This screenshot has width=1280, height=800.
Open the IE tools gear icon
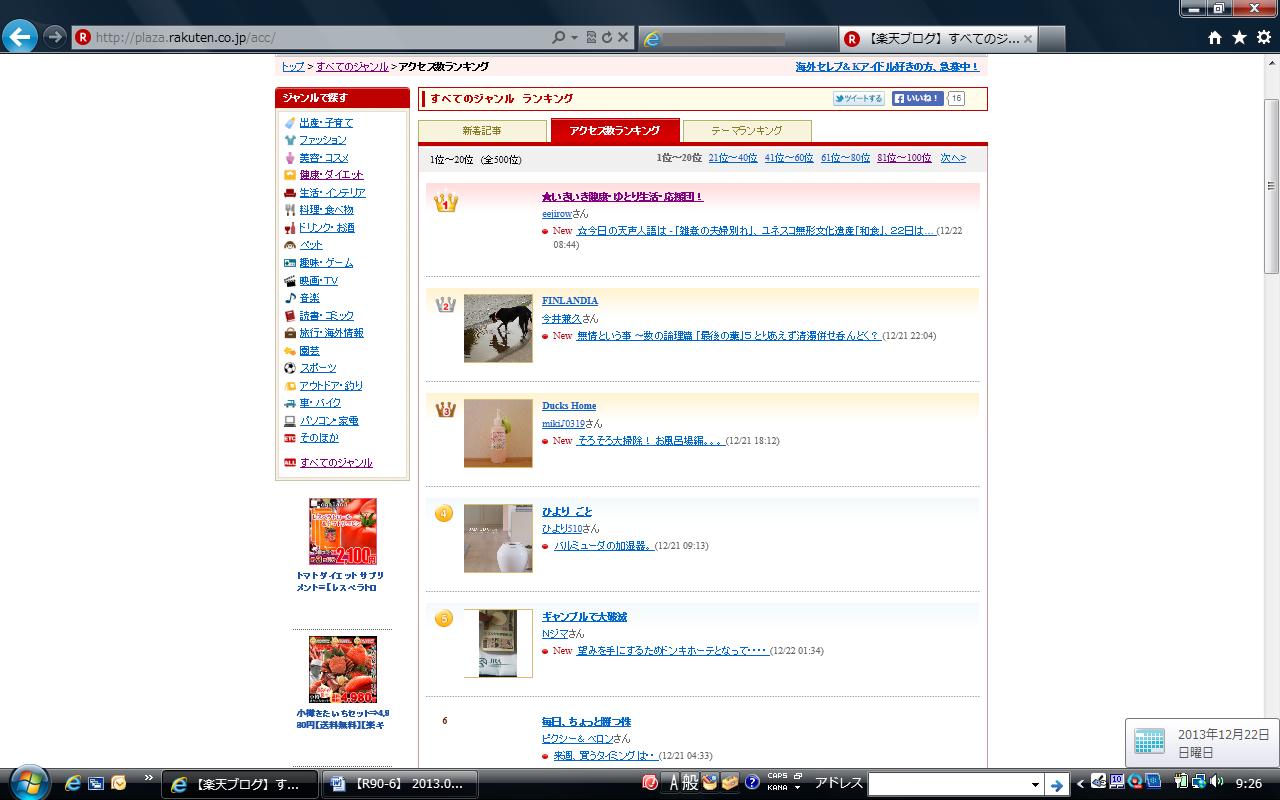point(1263,38)
